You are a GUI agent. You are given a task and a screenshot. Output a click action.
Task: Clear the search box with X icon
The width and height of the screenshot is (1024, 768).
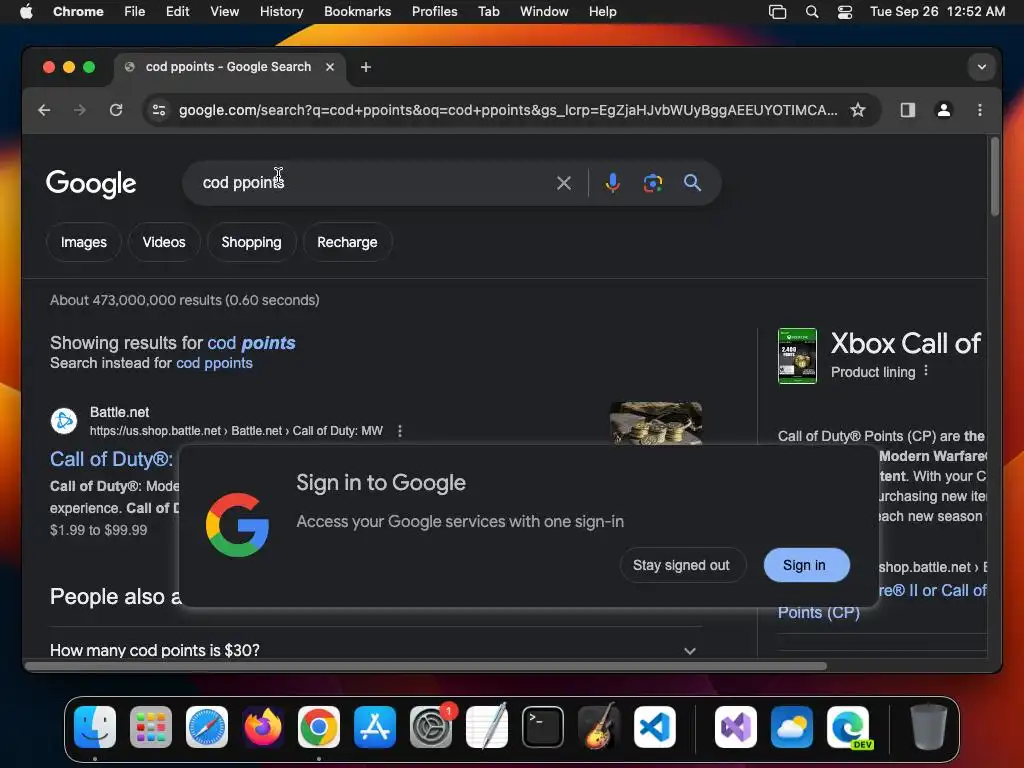pyautogui.click(x=564, y=183)
